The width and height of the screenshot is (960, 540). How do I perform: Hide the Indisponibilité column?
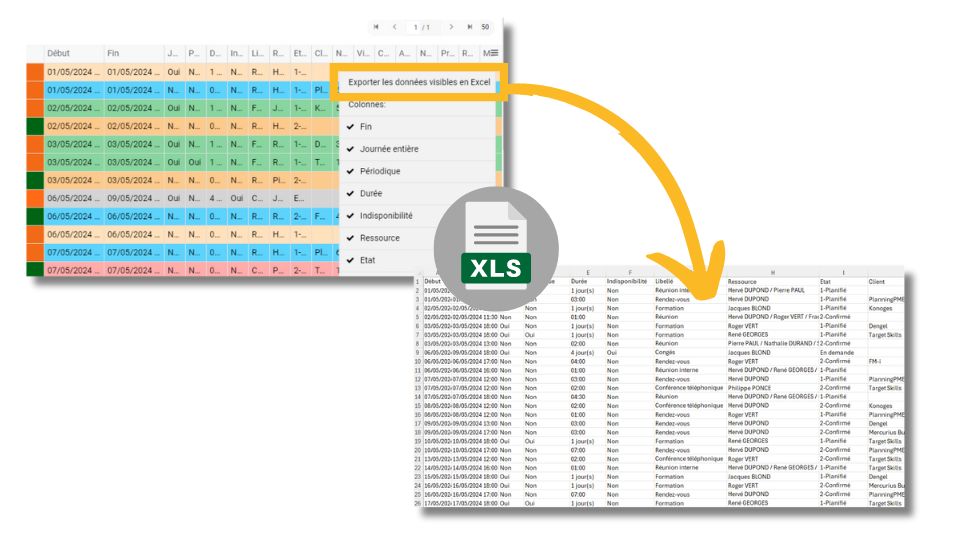(350, 216)
